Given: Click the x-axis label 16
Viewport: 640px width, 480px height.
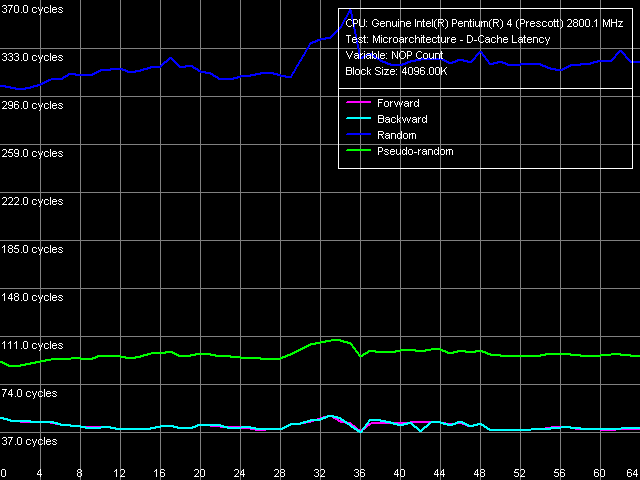Looking at the screenshot, I should pyautogui.click(x=159, y=474).
